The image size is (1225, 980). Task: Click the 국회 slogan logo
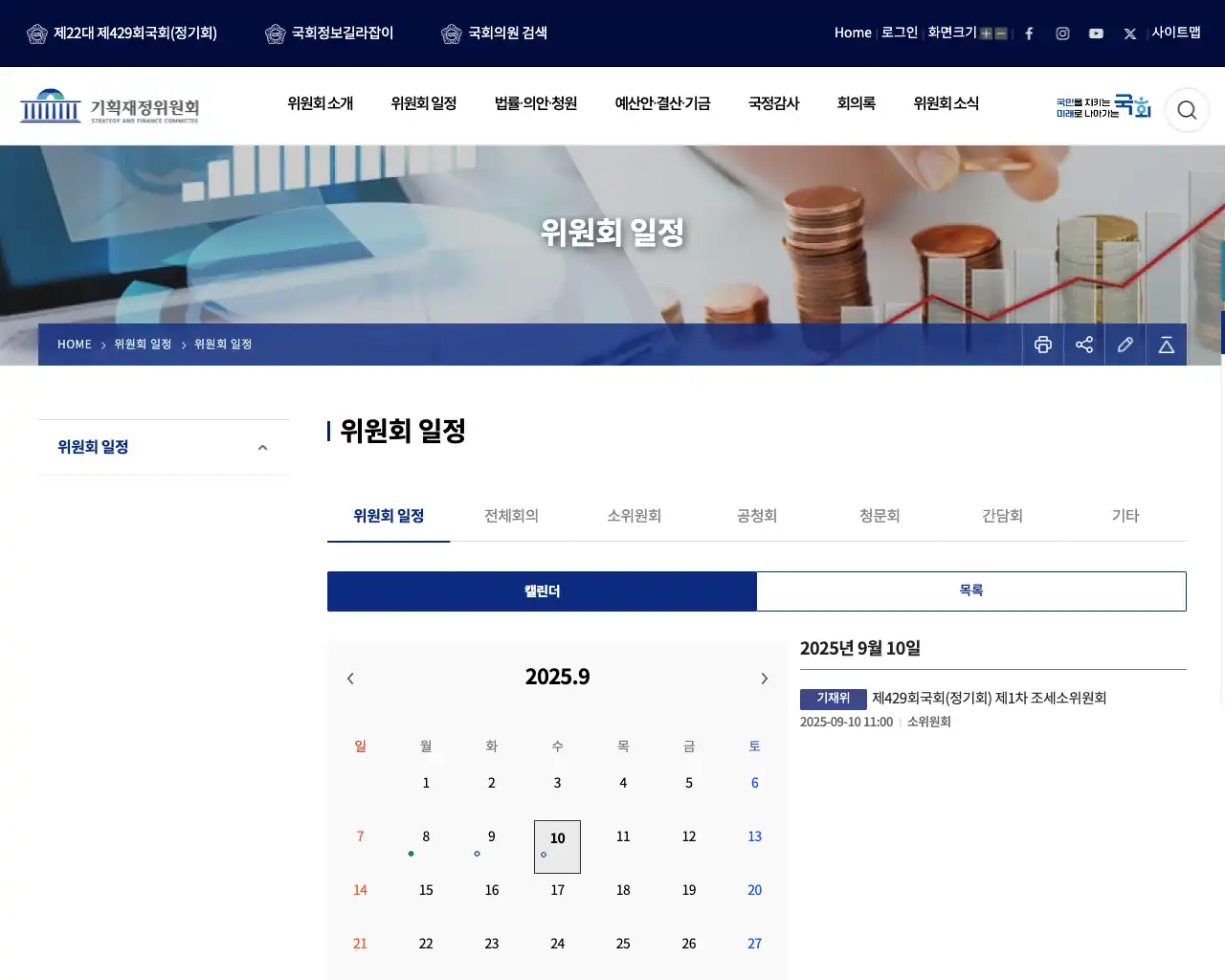pos(1103,106)
